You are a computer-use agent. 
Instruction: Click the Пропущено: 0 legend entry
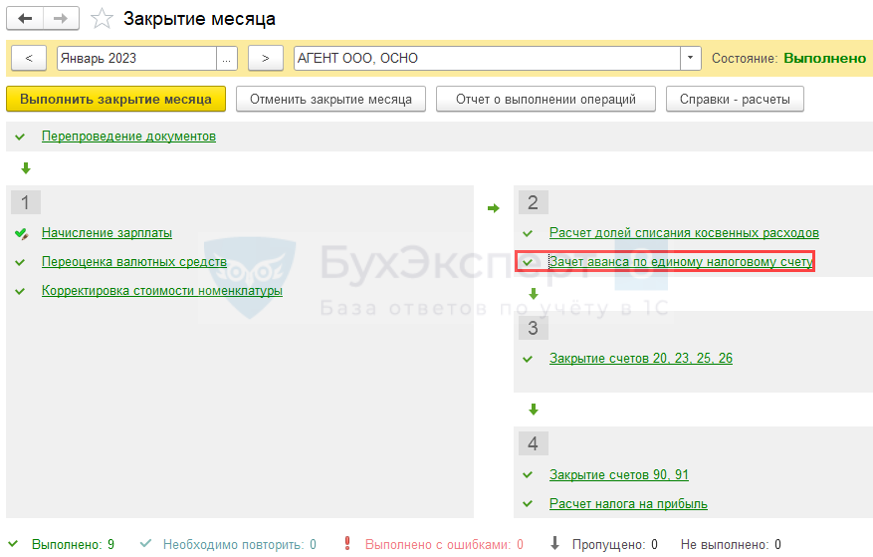point(615,544)
